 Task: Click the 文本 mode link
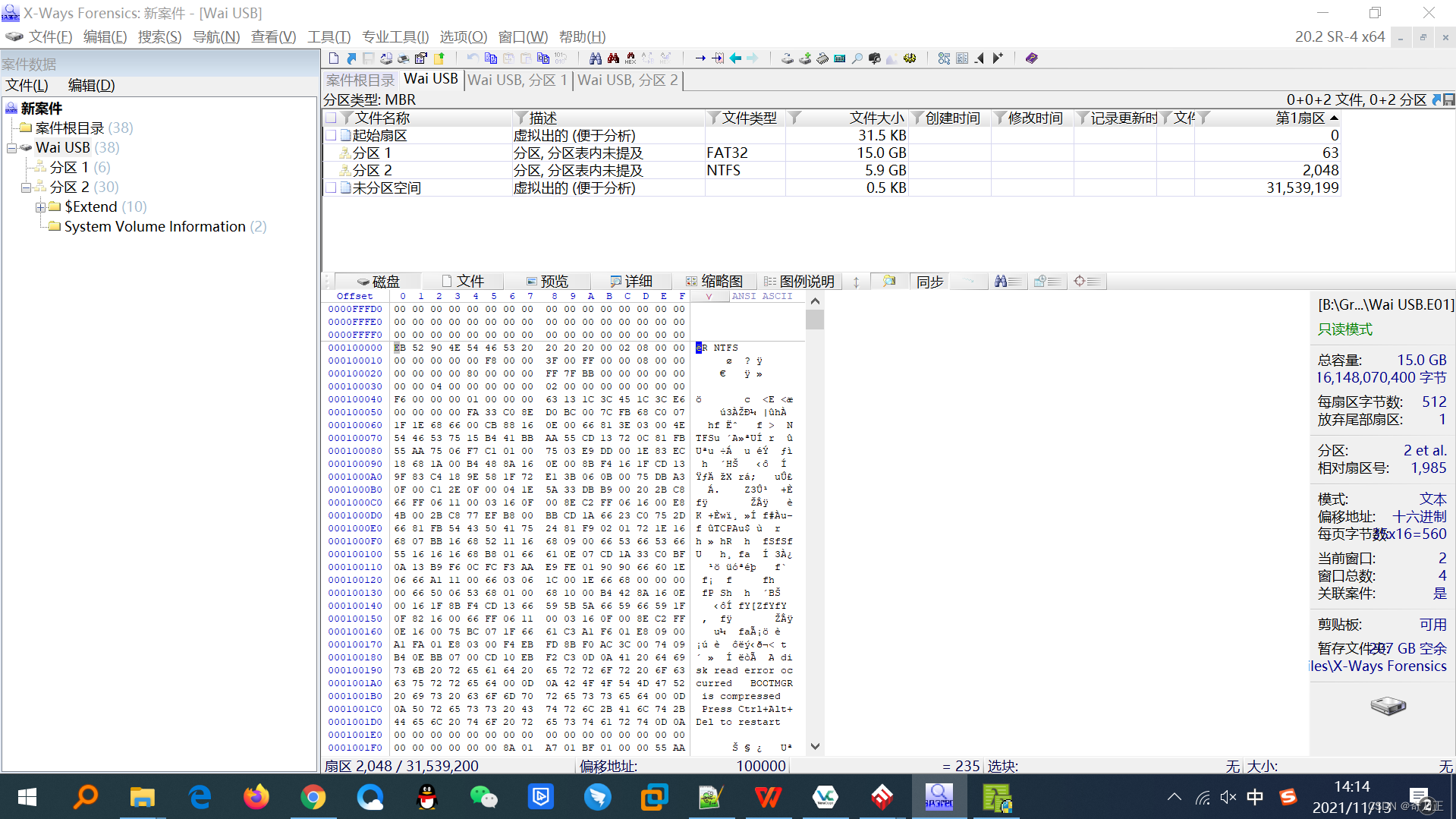(1433, 499)
